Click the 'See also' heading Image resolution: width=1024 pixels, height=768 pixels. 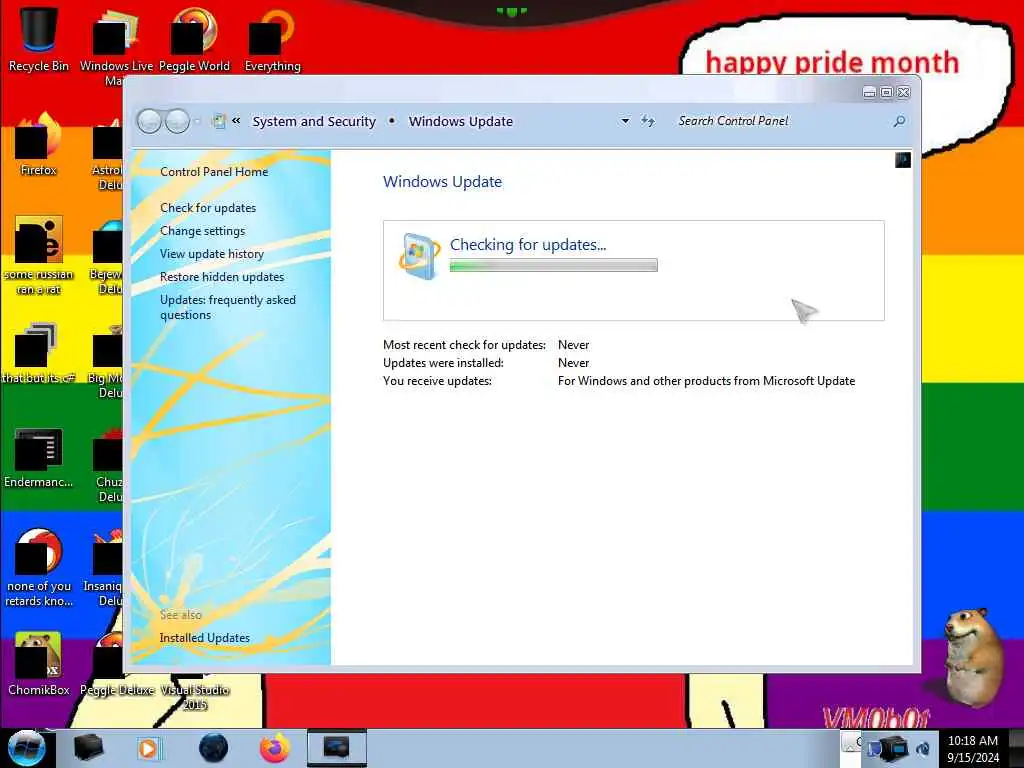coord(181,615)
